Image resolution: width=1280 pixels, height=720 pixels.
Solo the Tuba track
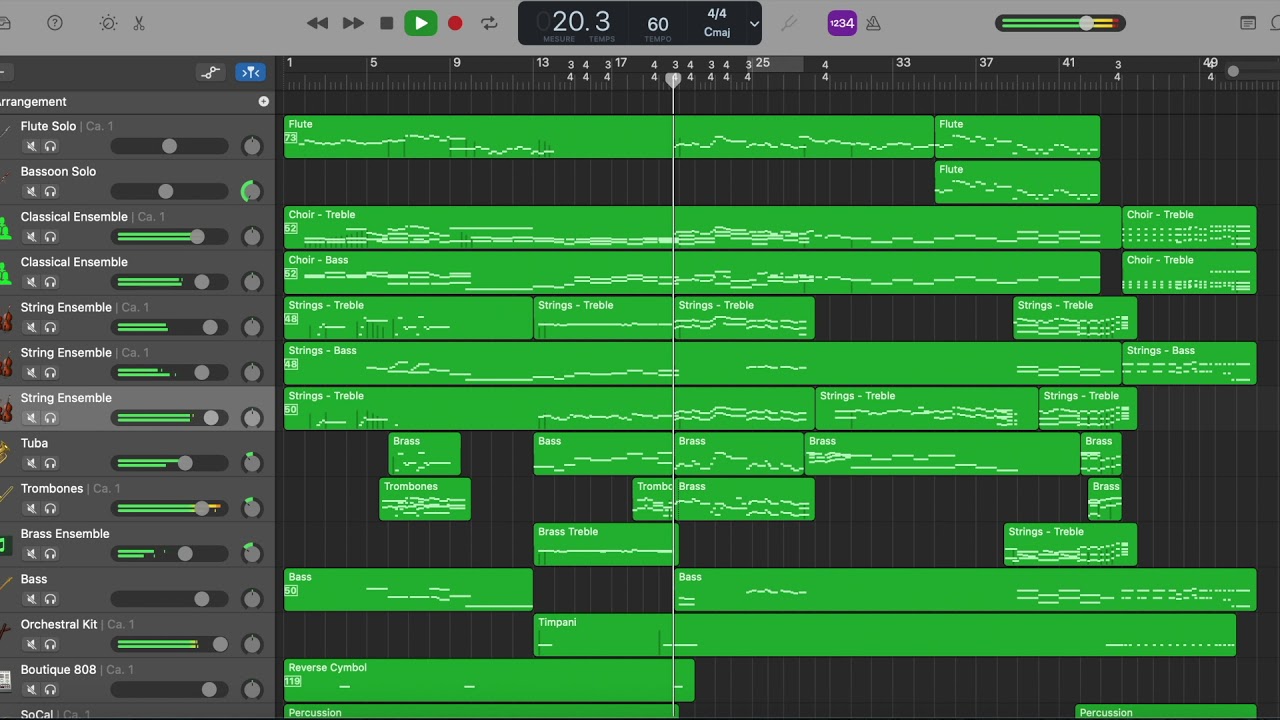click(x=50, y=463)
